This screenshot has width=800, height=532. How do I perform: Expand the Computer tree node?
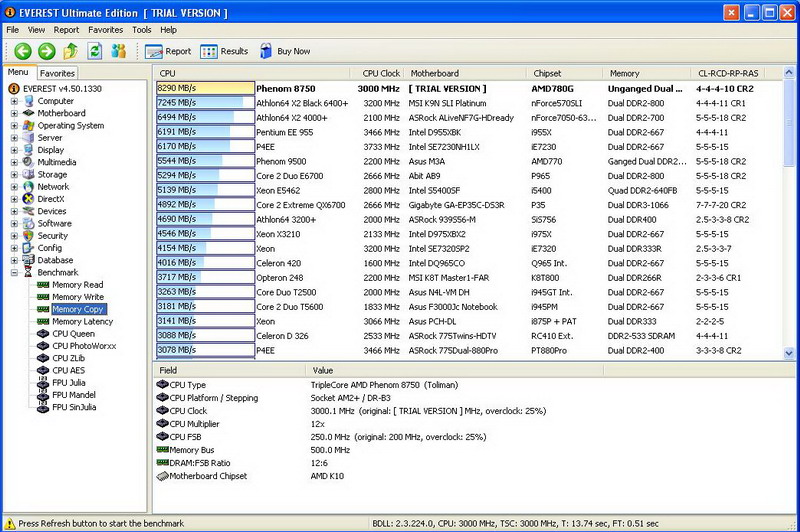pos(14,101)
